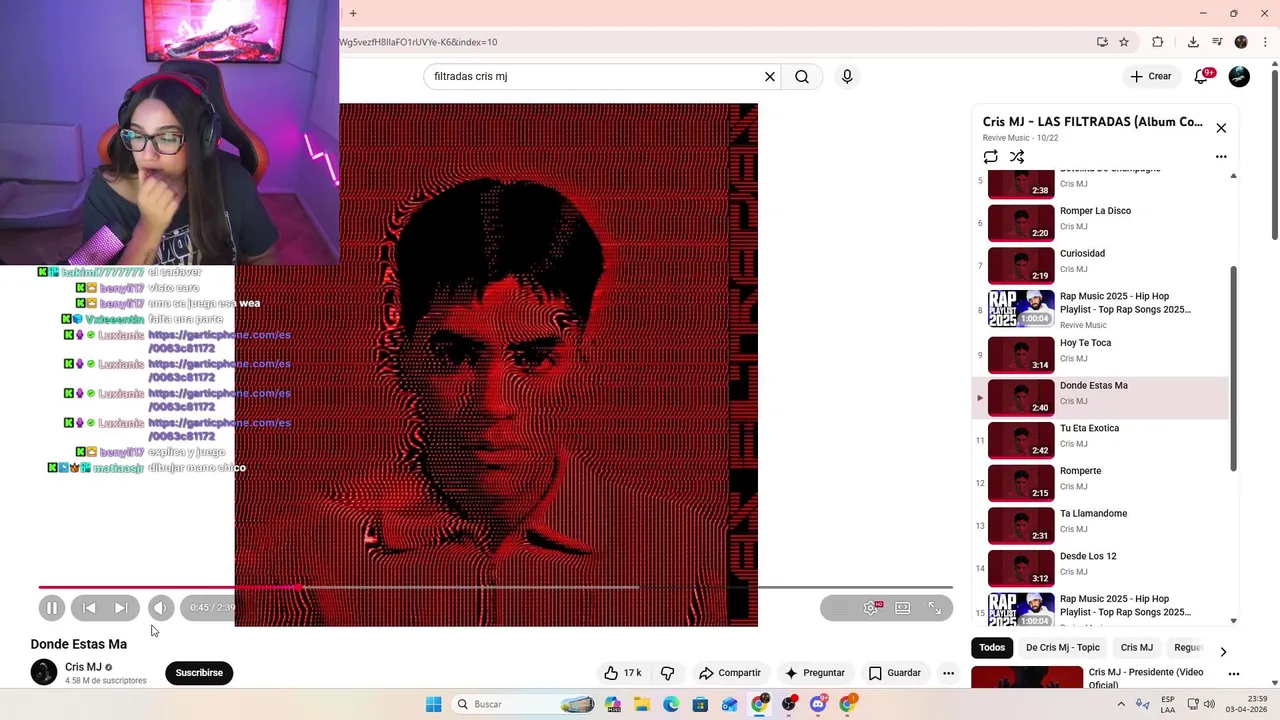Viewport: 1280px width, 720px height.
Task: Open Rap Music 2025 playlist item 8
Action: pyautogui.click(x=1100, y=310)
